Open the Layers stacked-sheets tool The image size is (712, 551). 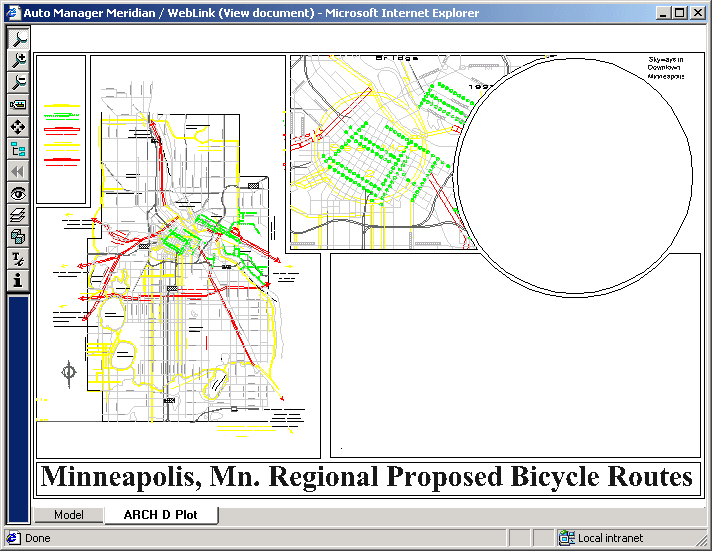(18, 215)
